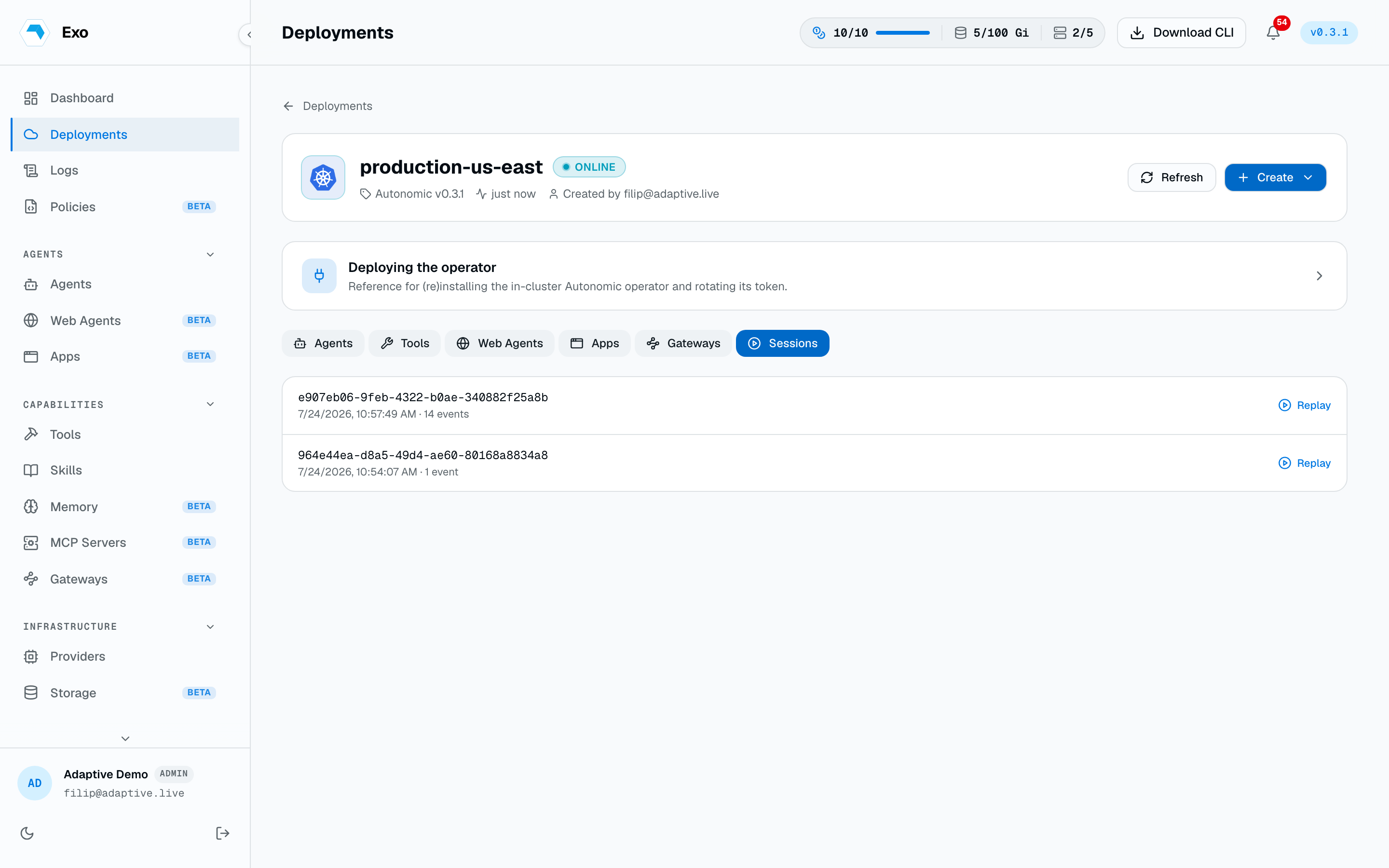Click the scroll-down chevron below the sidebar list
1389x868 pixels.
125,738
